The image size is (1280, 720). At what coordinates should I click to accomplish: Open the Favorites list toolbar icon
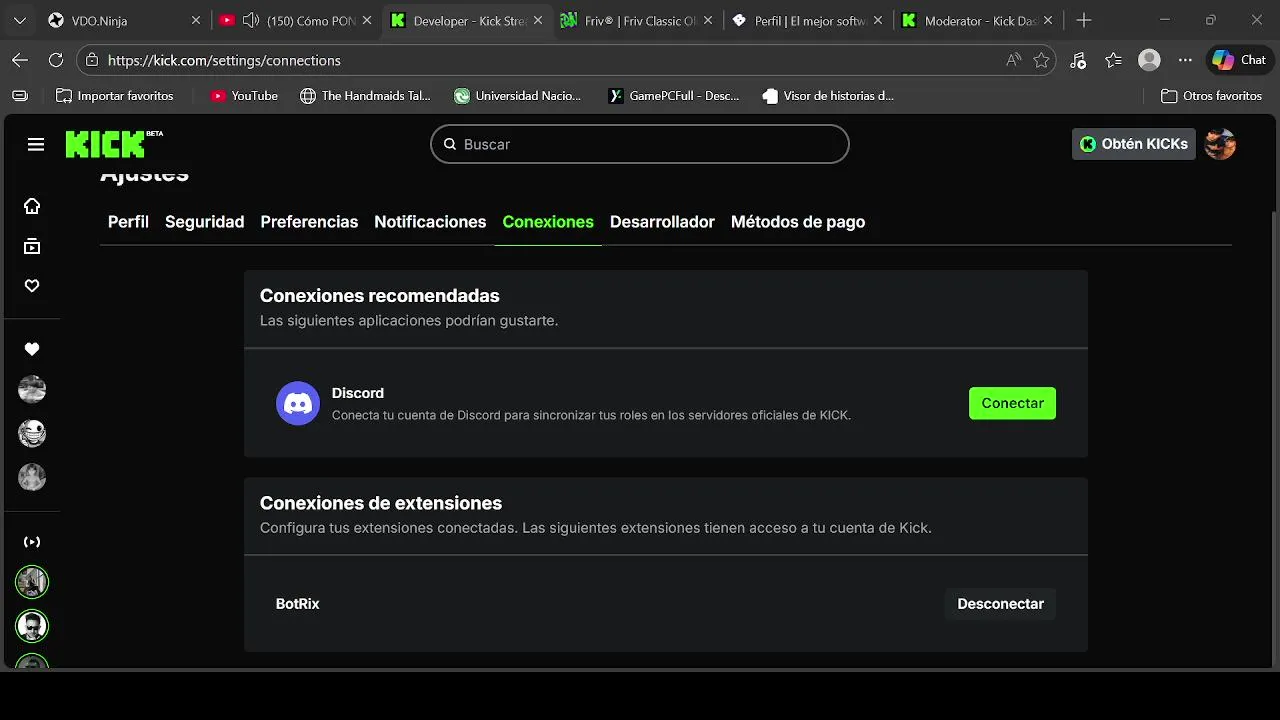pyautogui.click(x=1114, y=60)
